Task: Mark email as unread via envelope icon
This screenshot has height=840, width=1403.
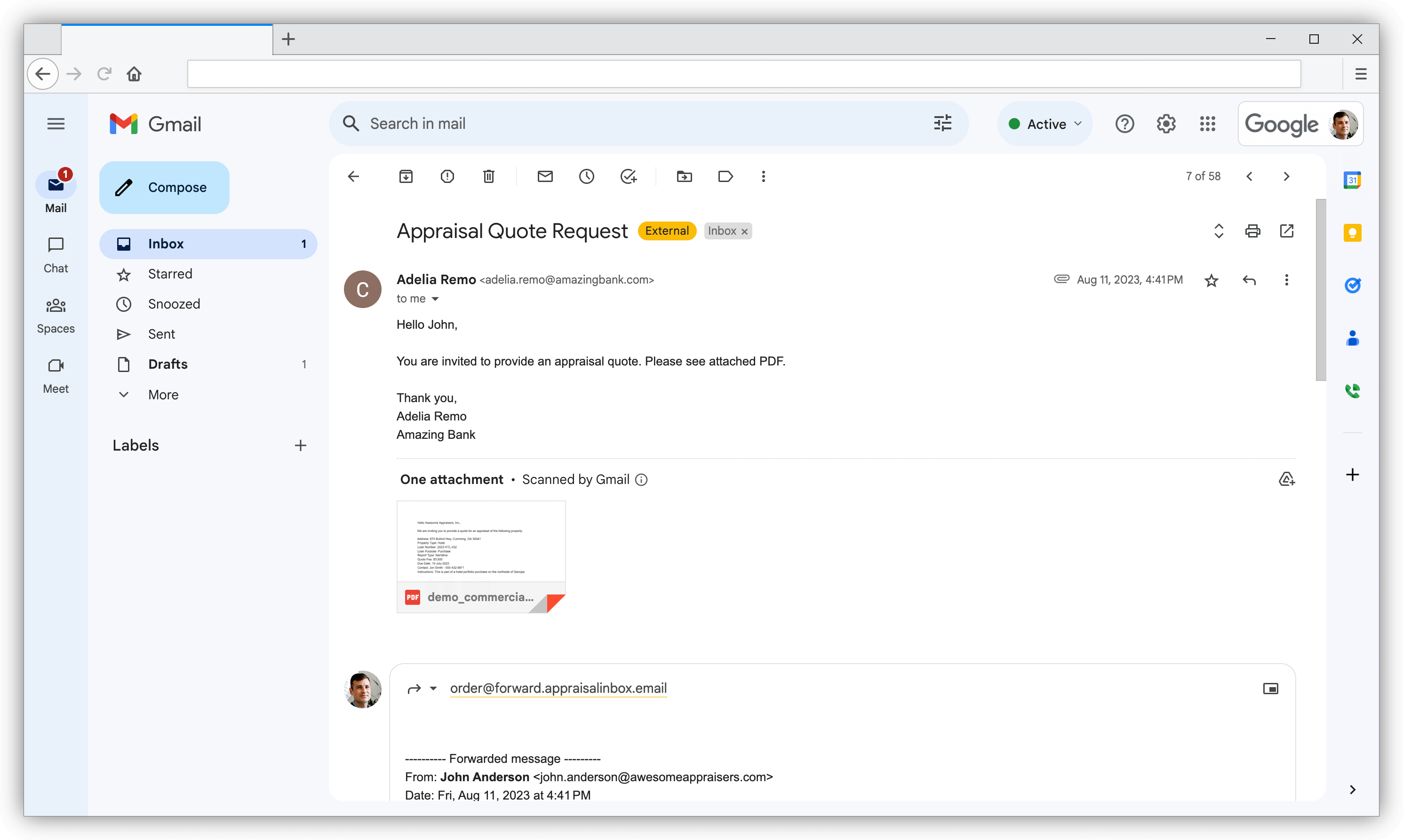Action: tap(545, 176)
